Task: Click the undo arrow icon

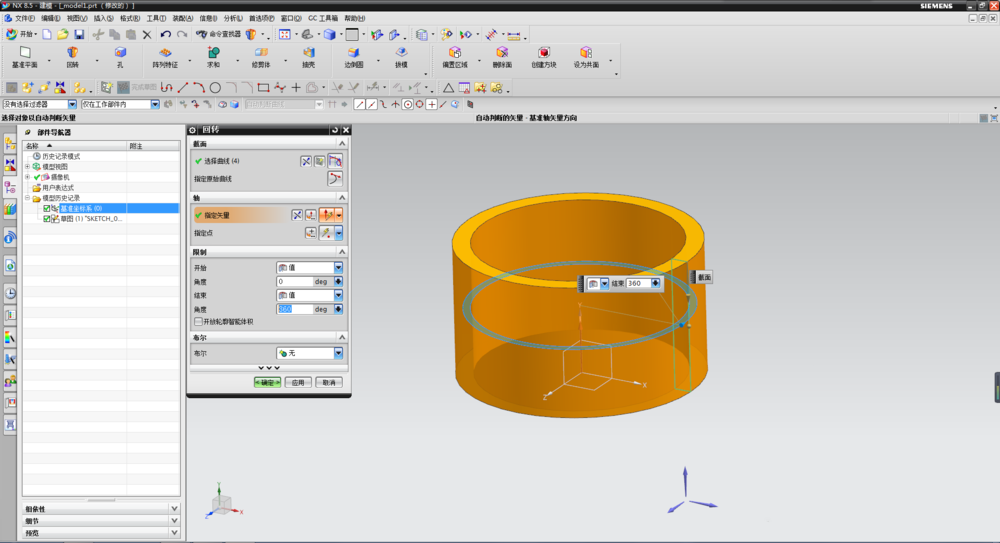Action: point(166,34)
